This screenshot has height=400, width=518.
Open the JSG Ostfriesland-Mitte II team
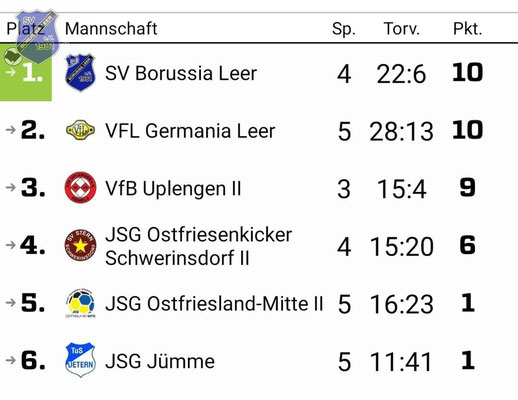point(214,304)
